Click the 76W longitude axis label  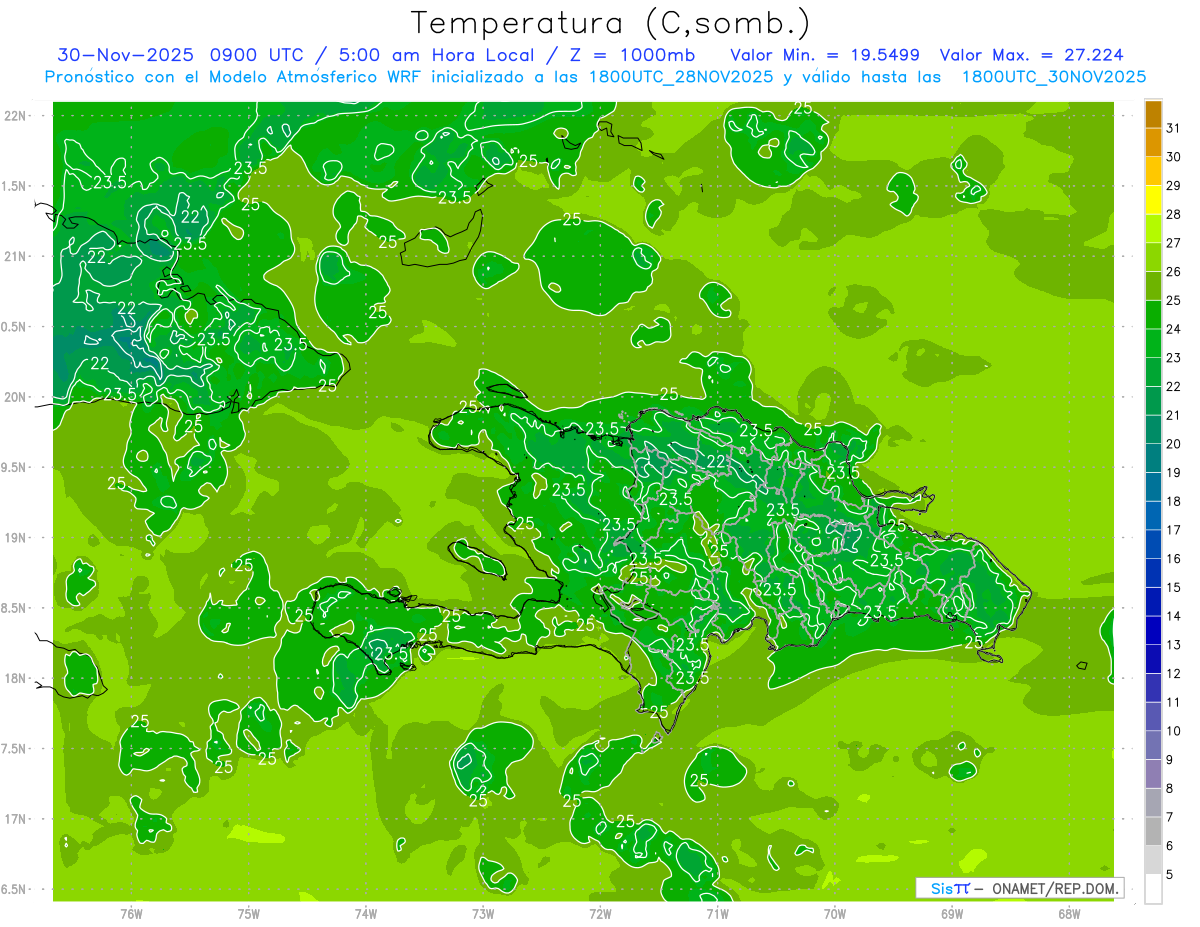(131, 914)
